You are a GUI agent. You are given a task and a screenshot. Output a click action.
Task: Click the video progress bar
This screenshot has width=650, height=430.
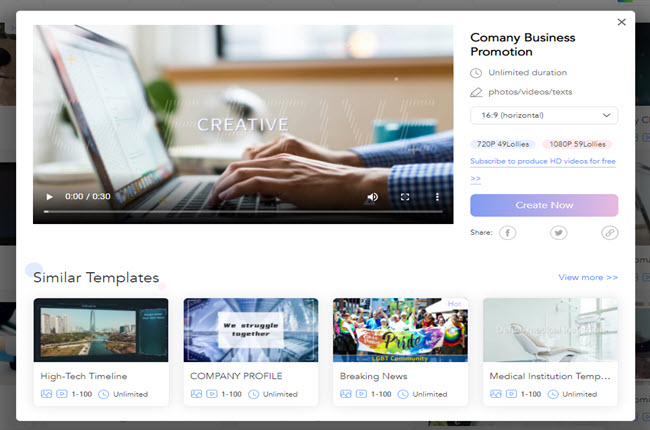(243, 211)
